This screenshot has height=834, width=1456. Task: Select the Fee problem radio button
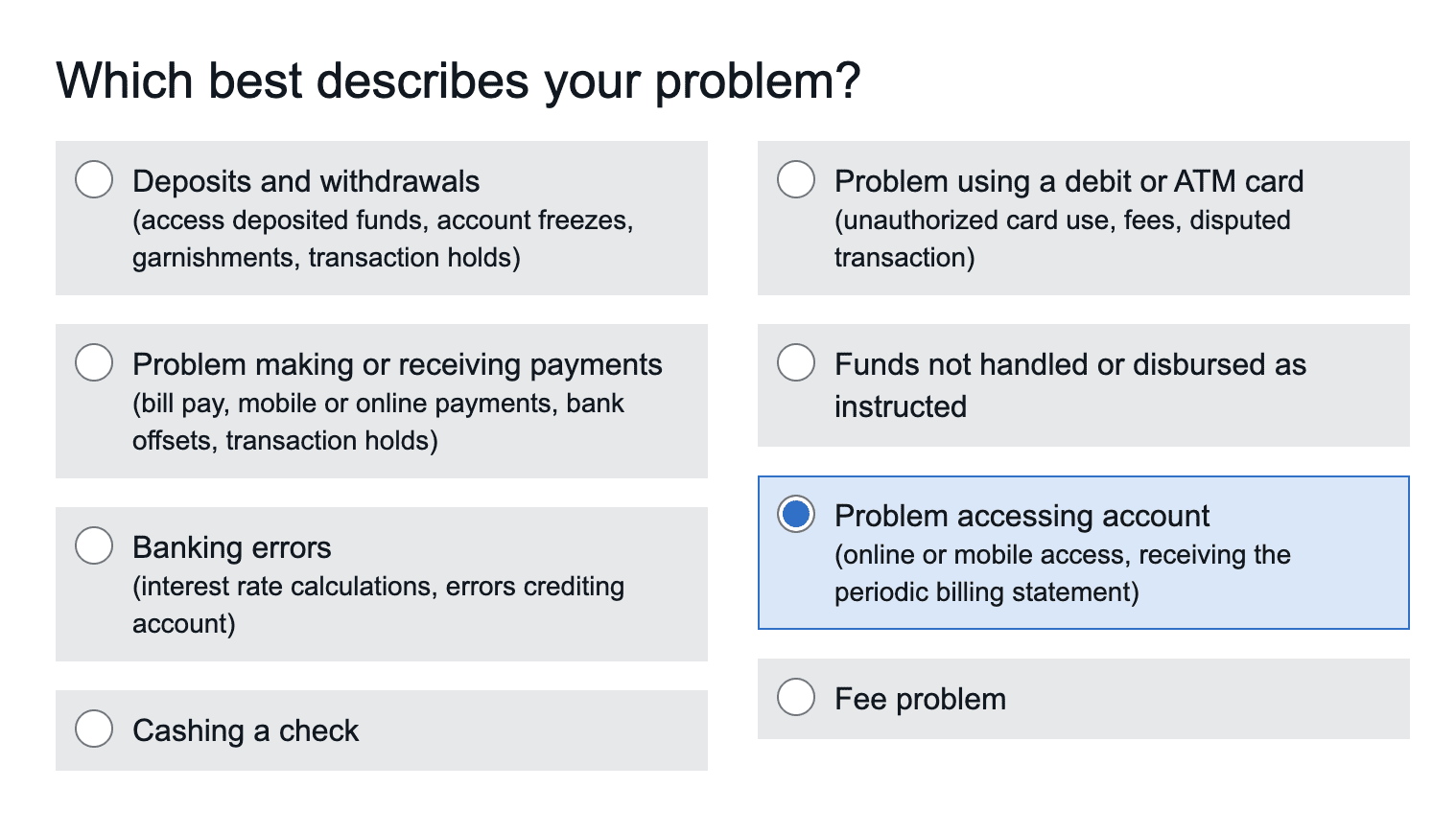pos(796,697)
